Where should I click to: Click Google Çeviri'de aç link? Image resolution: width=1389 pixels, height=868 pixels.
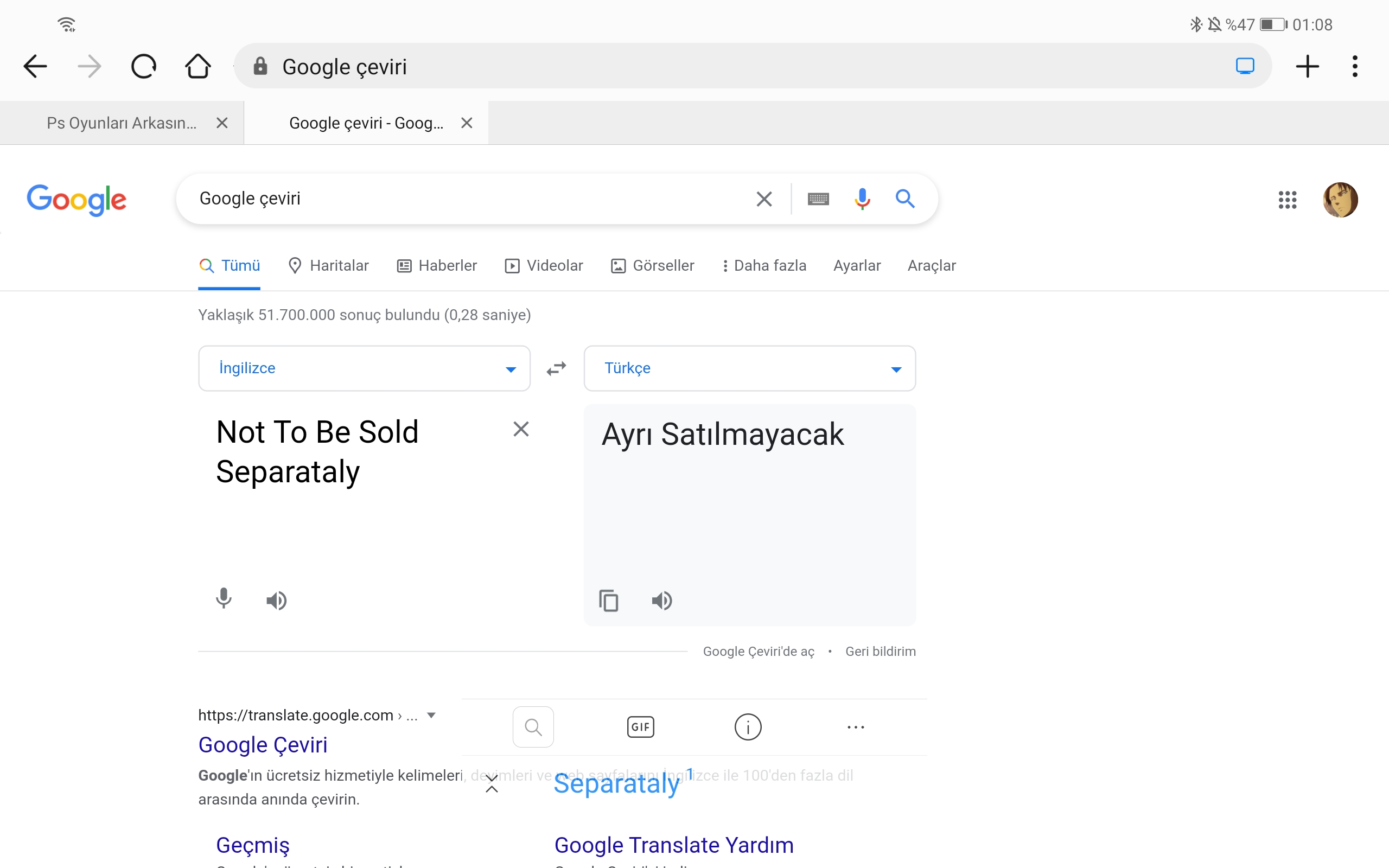759,652
